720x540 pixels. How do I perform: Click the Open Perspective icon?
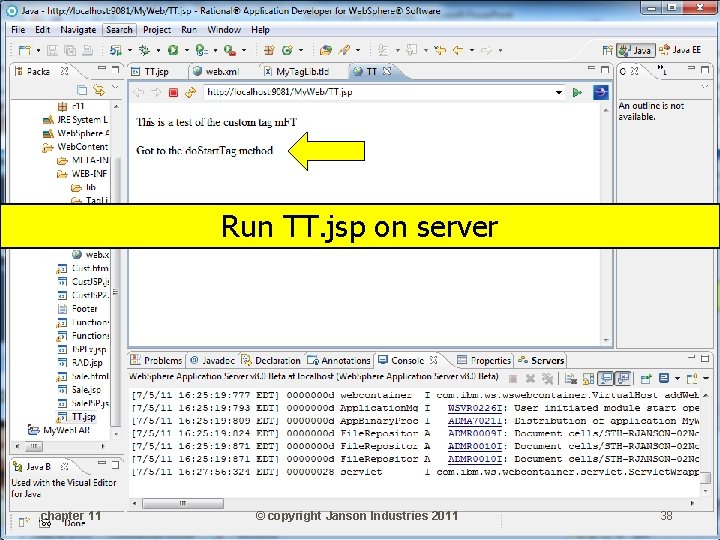[x=607, y=50]
